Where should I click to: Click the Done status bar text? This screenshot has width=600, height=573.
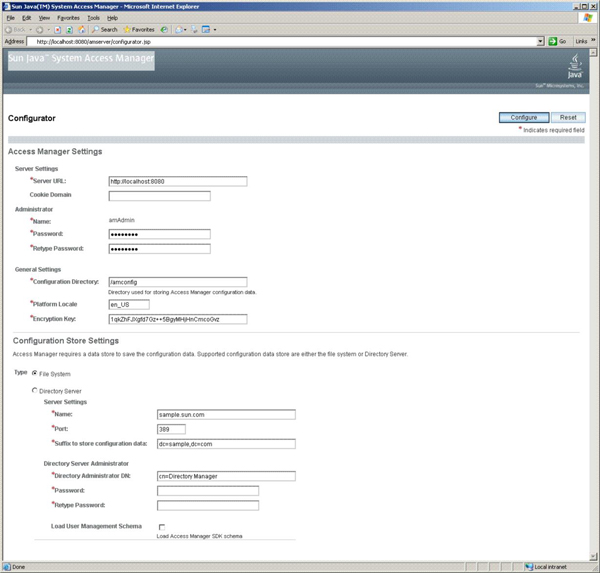tap(18, 567)
